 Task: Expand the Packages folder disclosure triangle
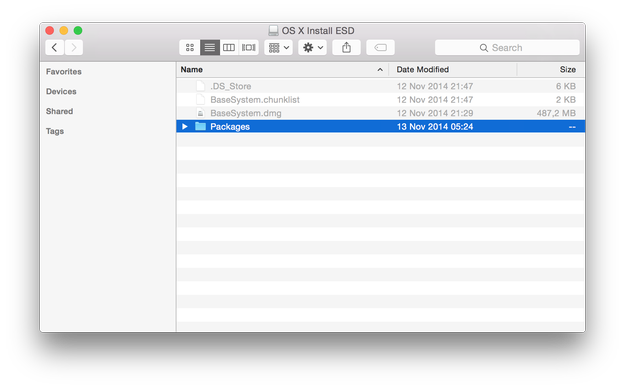tap(185, 126)
